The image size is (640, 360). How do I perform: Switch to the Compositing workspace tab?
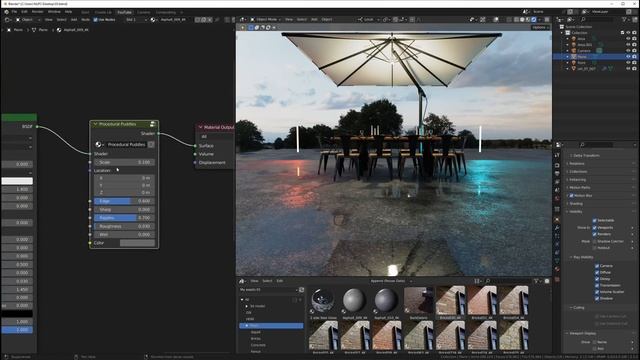click(166, 12)
